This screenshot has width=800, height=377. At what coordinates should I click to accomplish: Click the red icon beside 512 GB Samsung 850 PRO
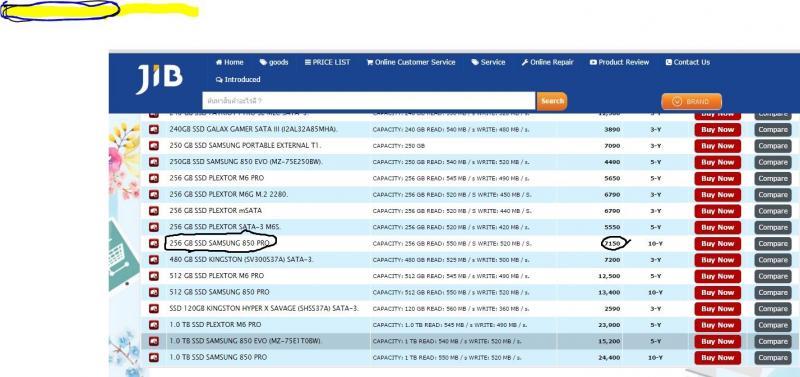154,292
